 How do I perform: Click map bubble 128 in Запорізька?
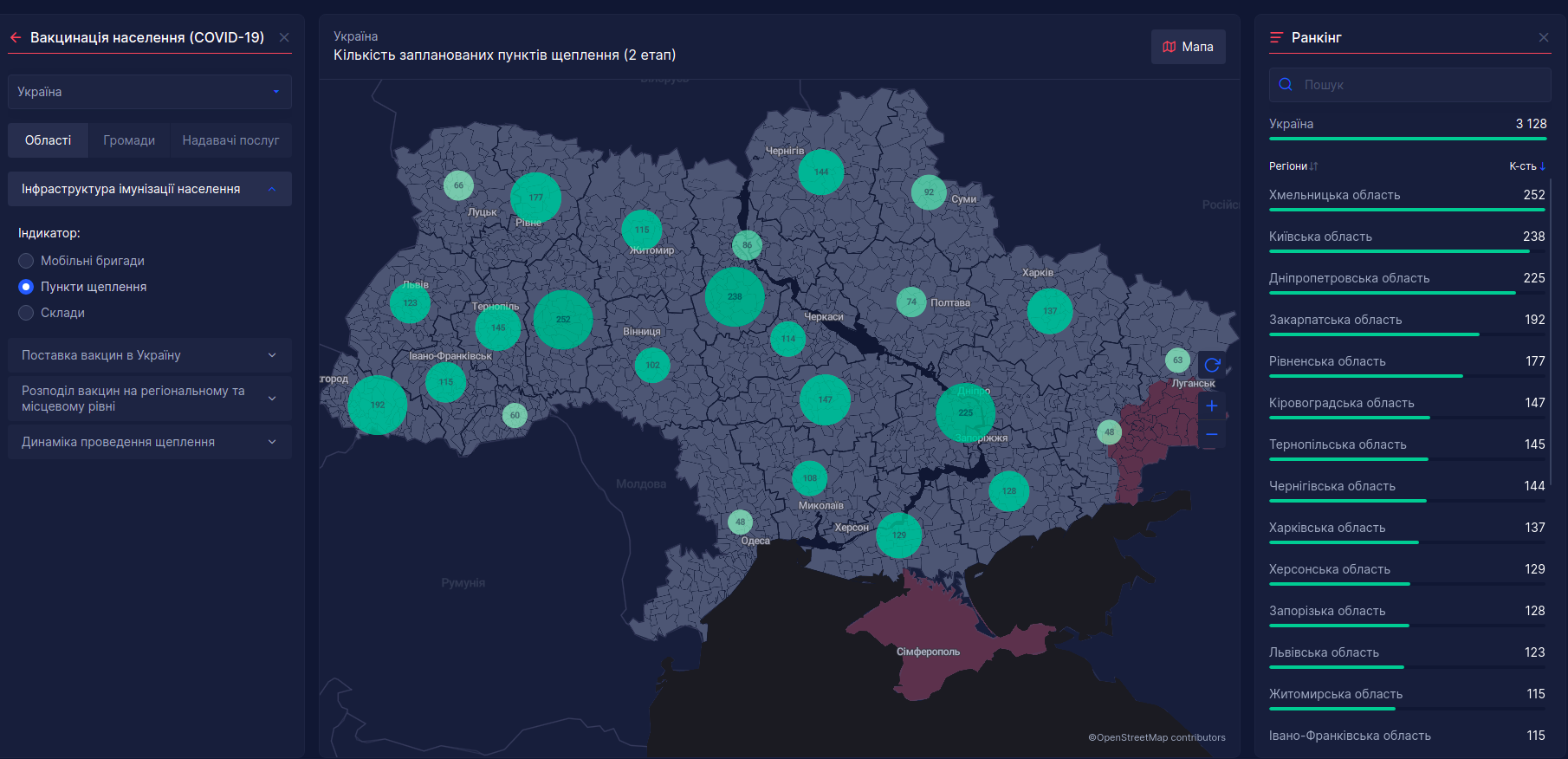click(x=1009, y=491)
